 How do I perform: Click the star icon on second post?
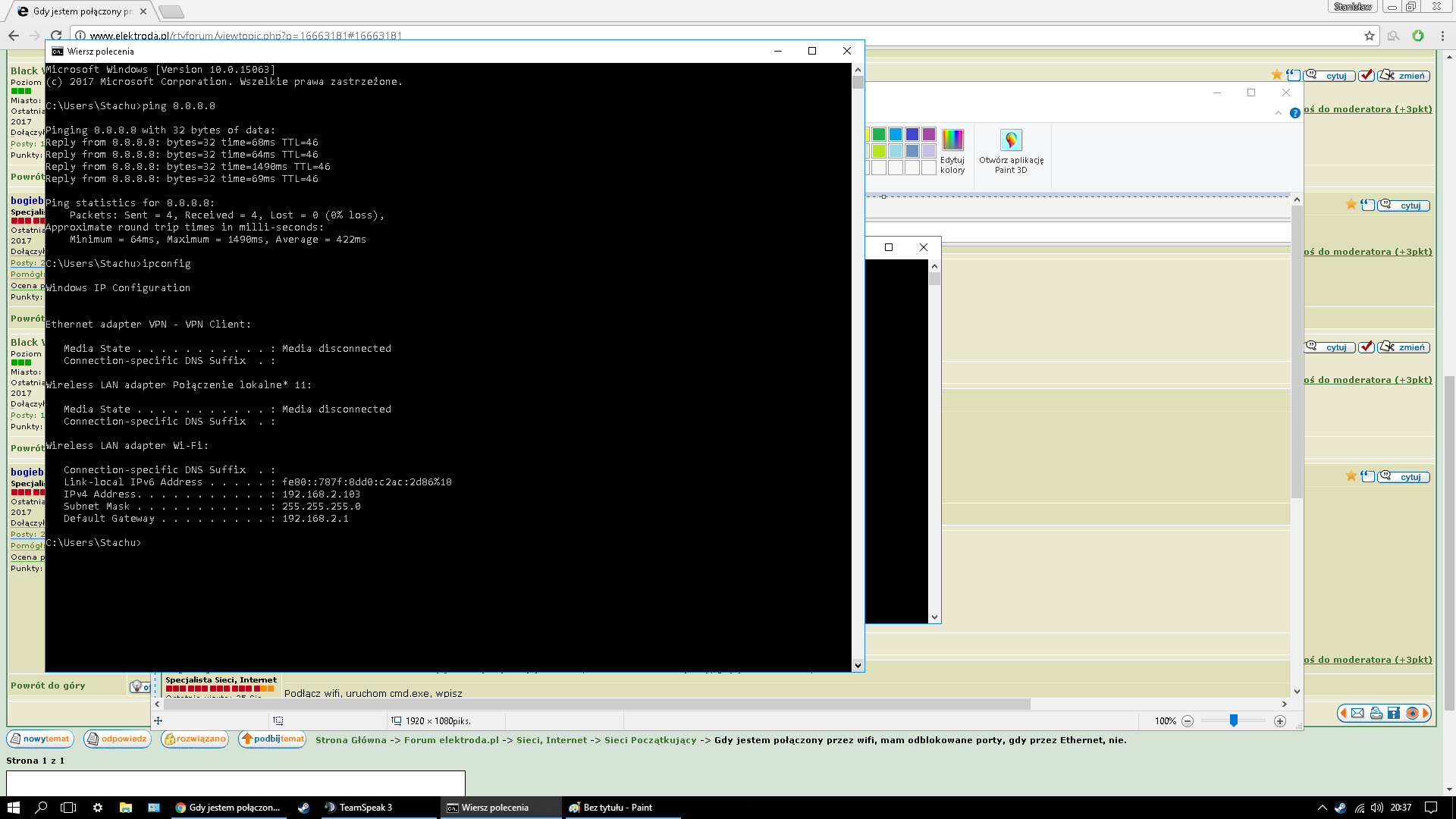[1351, 204]
